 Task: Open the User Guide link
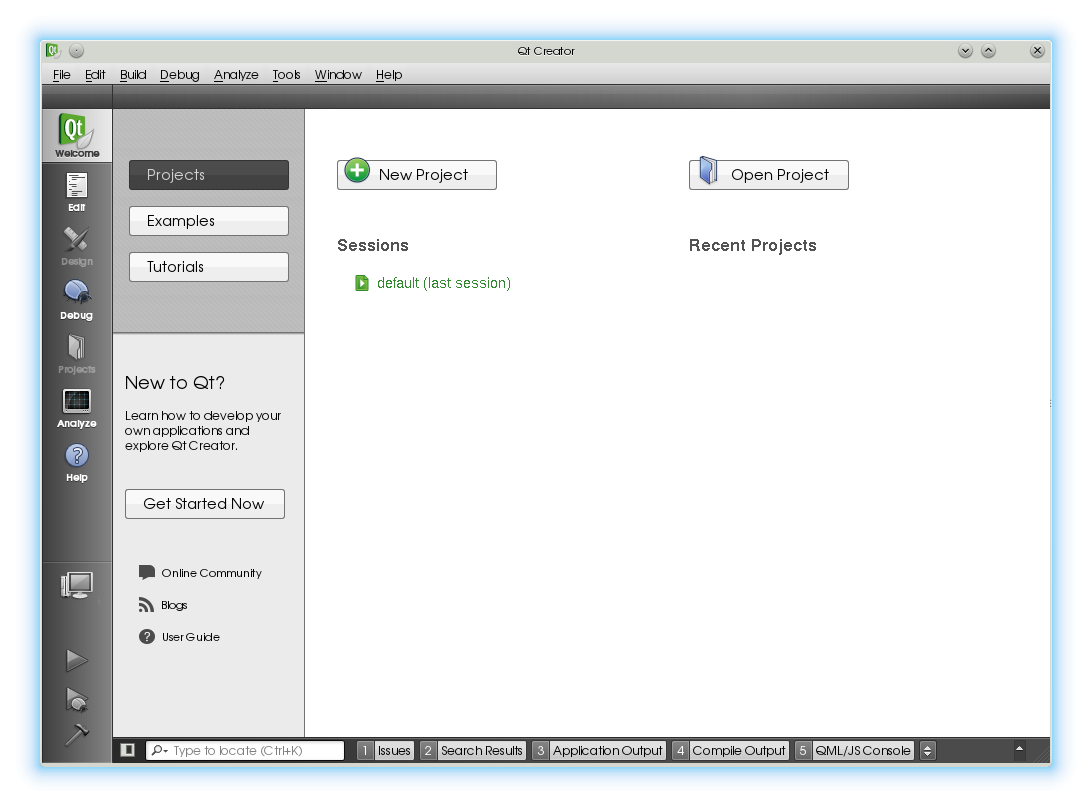(191, 637)
